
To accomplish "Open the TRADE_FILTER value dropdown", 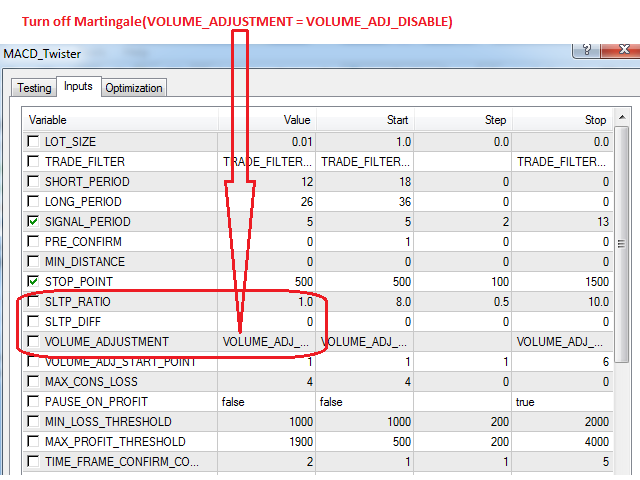I will pyautogui.click(x=266, y=162).
